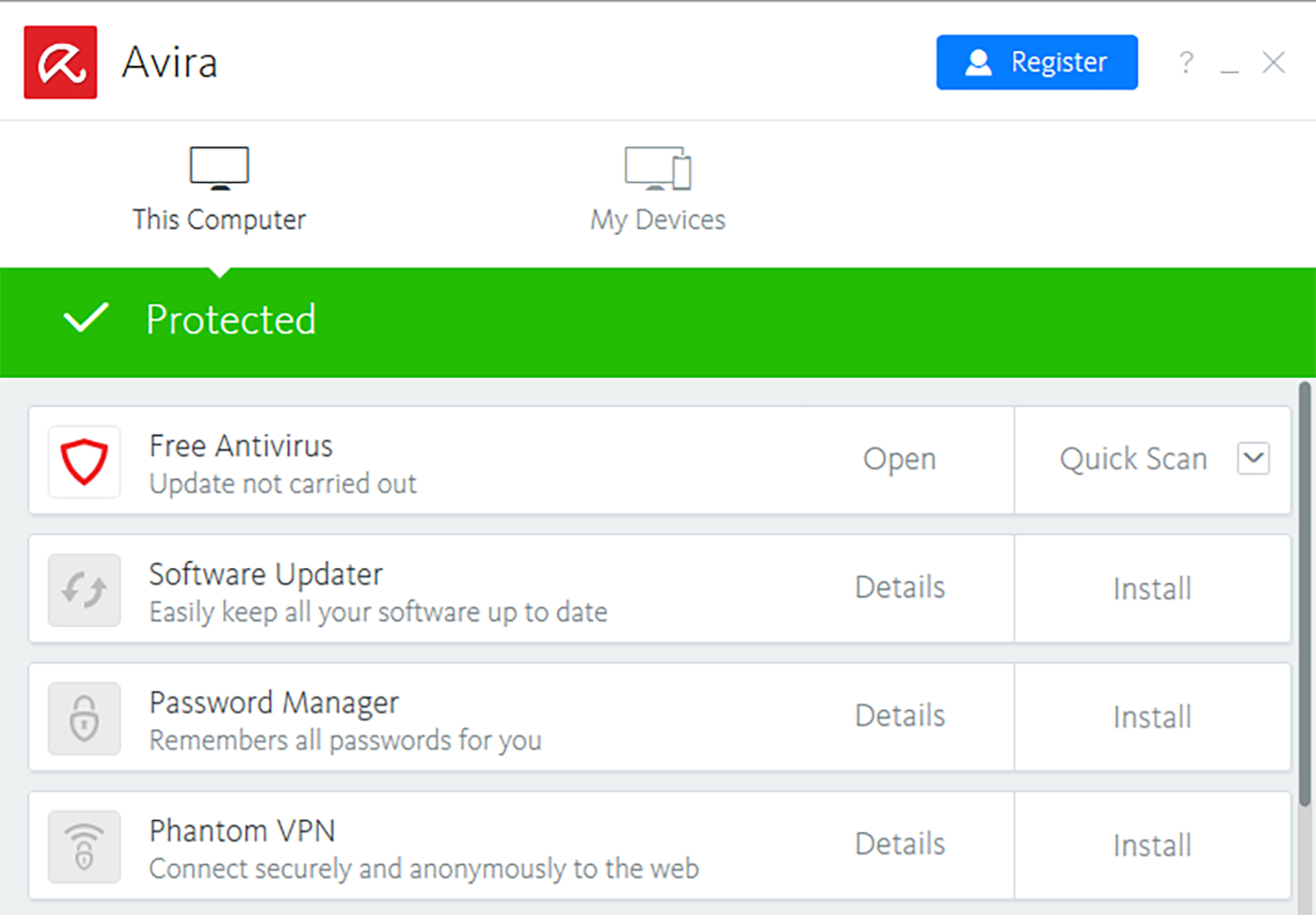Viewport: 1316px width, 915px height.
Task: Install the Software Updater
Action: tap(1152, 589)
